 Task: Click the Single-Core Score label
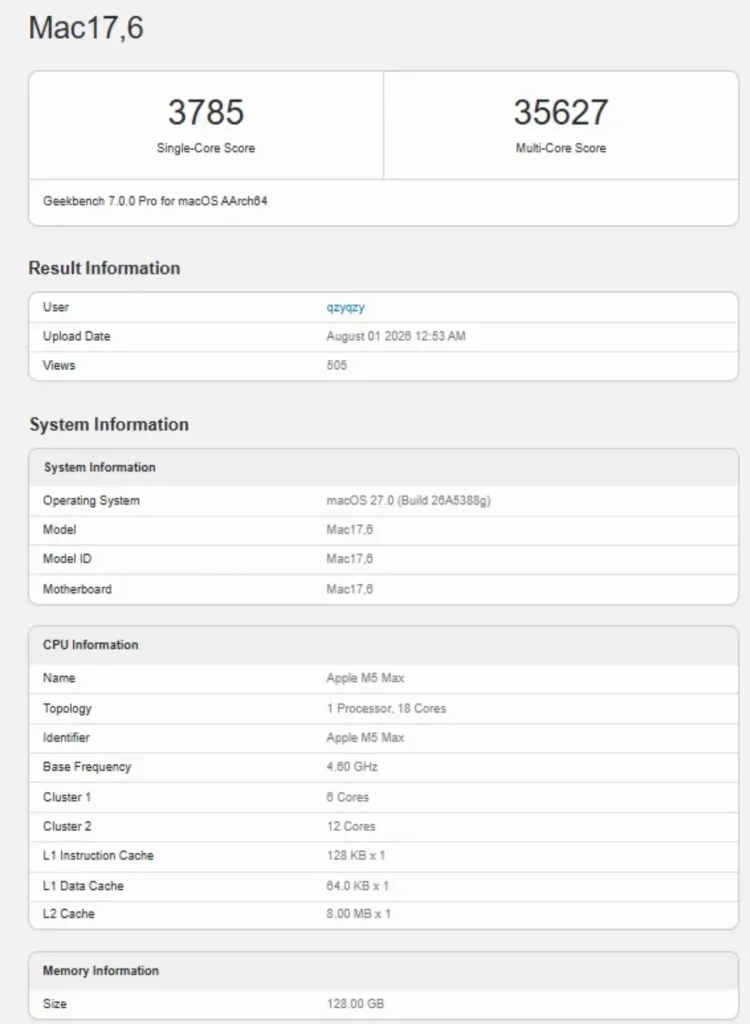(x=206, y=148)
